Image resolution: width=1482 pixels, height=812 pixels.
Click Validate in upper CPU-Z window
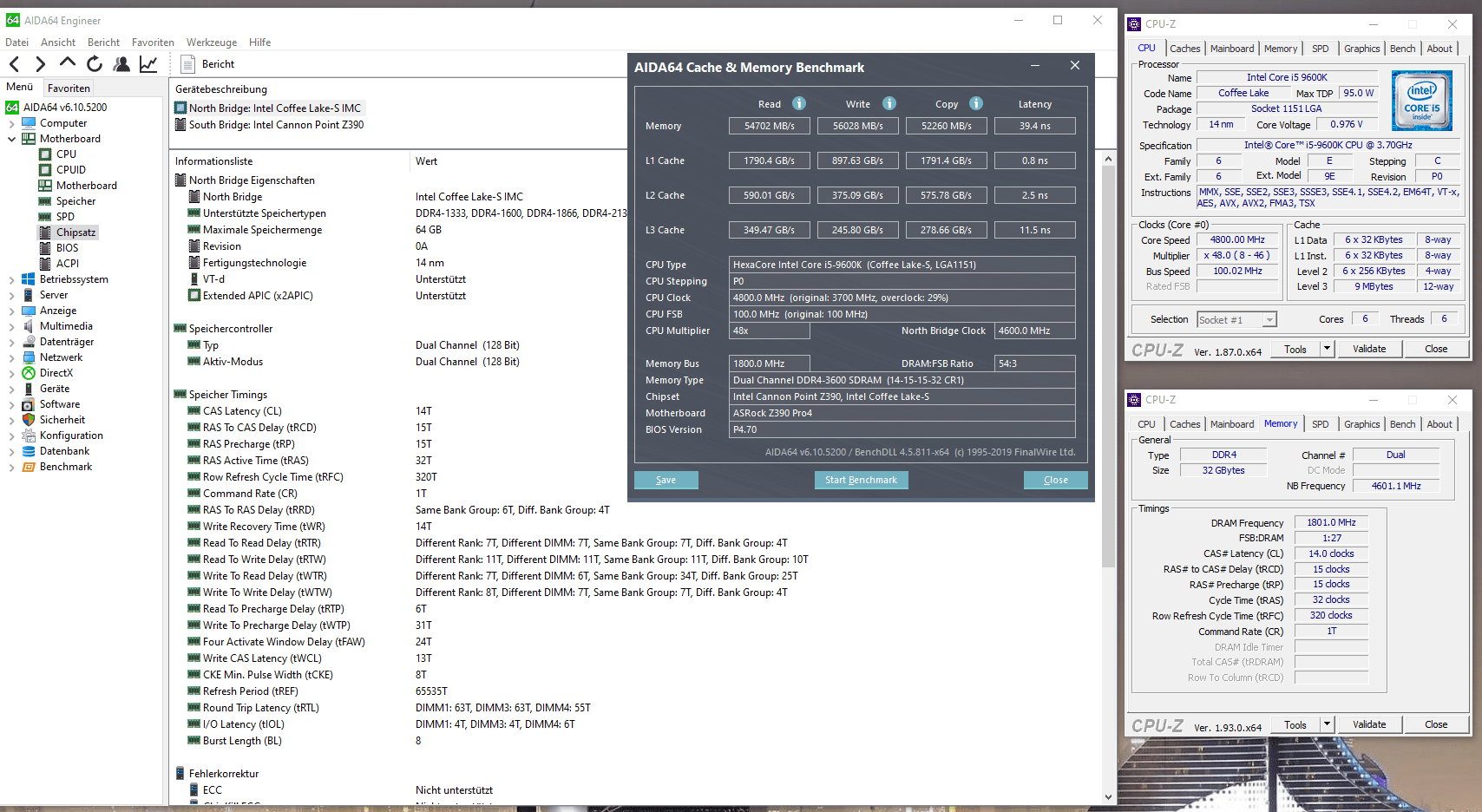1369,349
